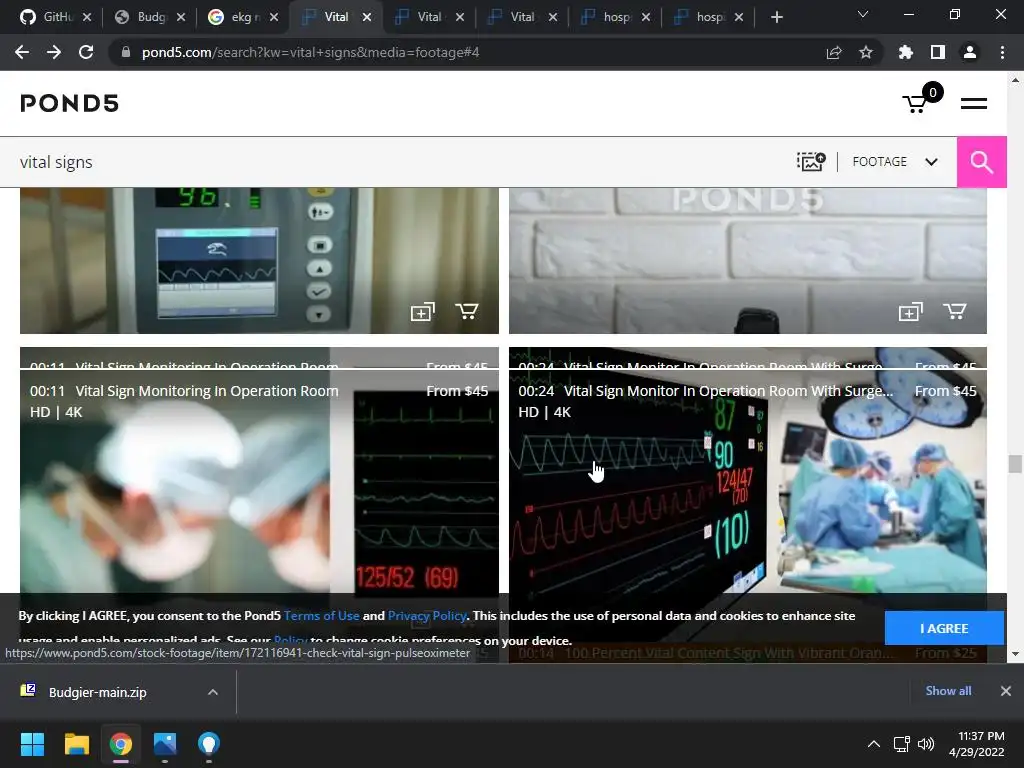Close the active Vital tab
1024x768 pixels.
click(367, 17)
